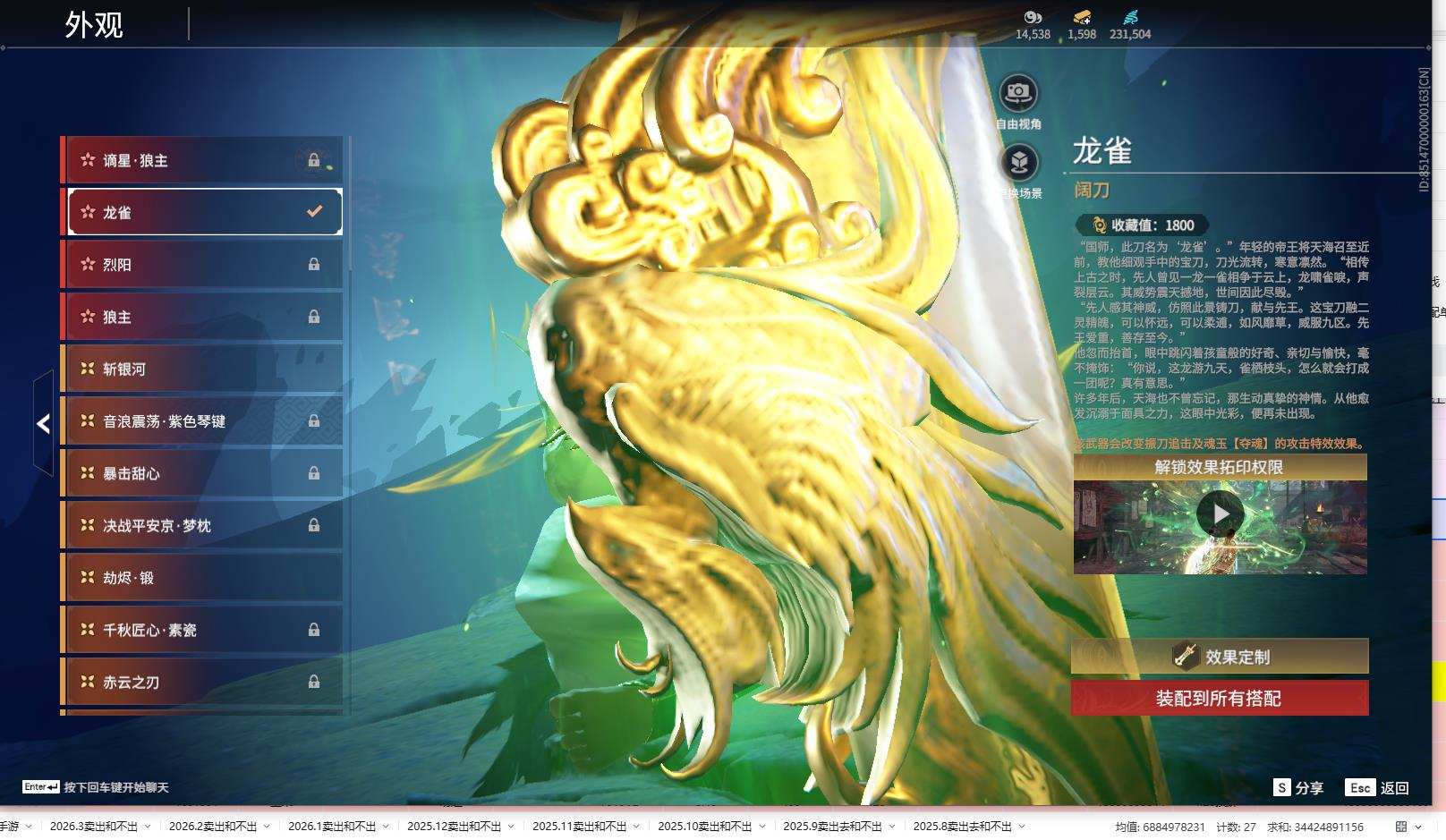Click the copper coin currency icon showing 14,538
The image size is (1446, 840).
[x=1033, y=16]
